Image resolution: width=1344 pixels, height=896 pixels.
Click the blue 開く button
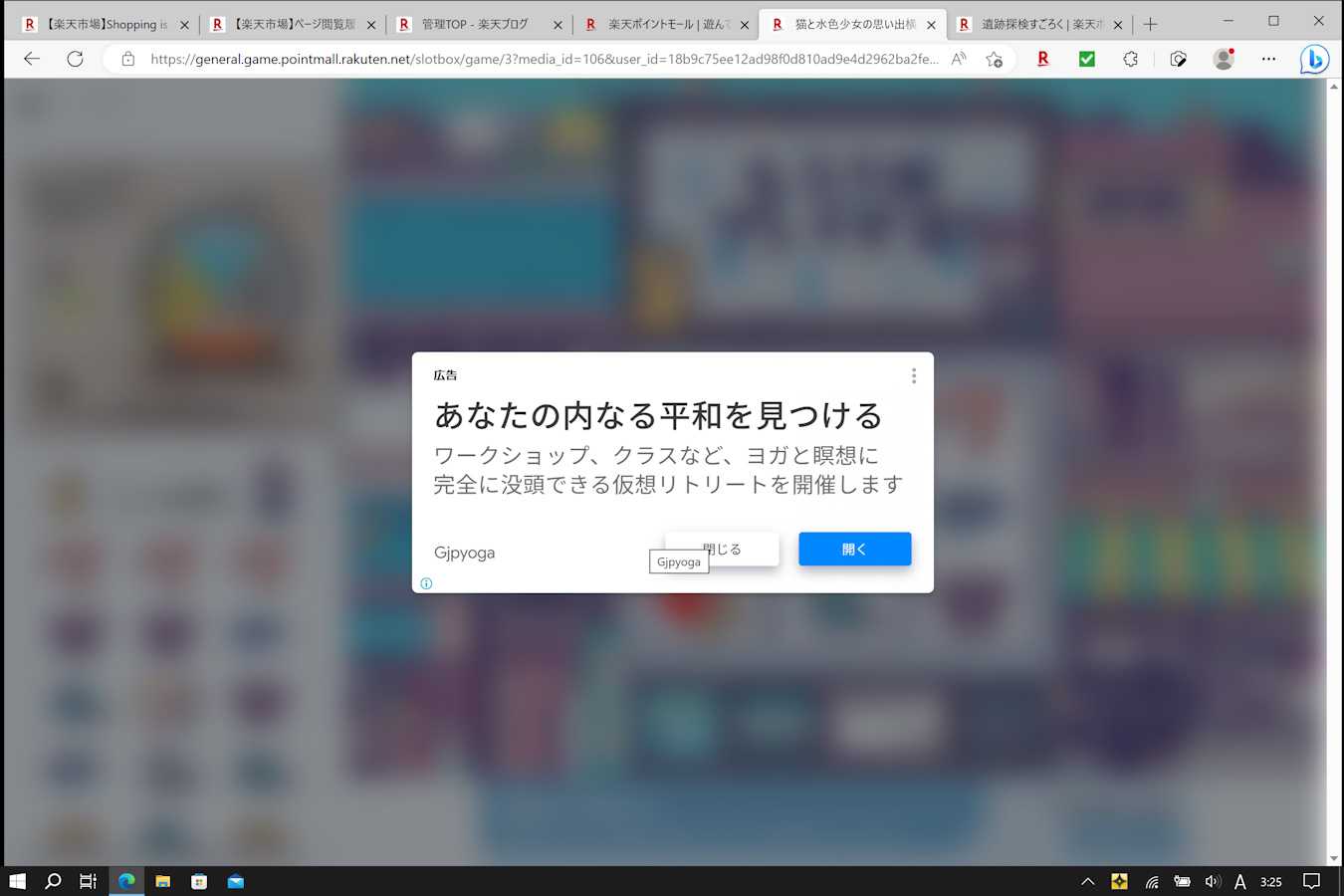click(854, 549)
